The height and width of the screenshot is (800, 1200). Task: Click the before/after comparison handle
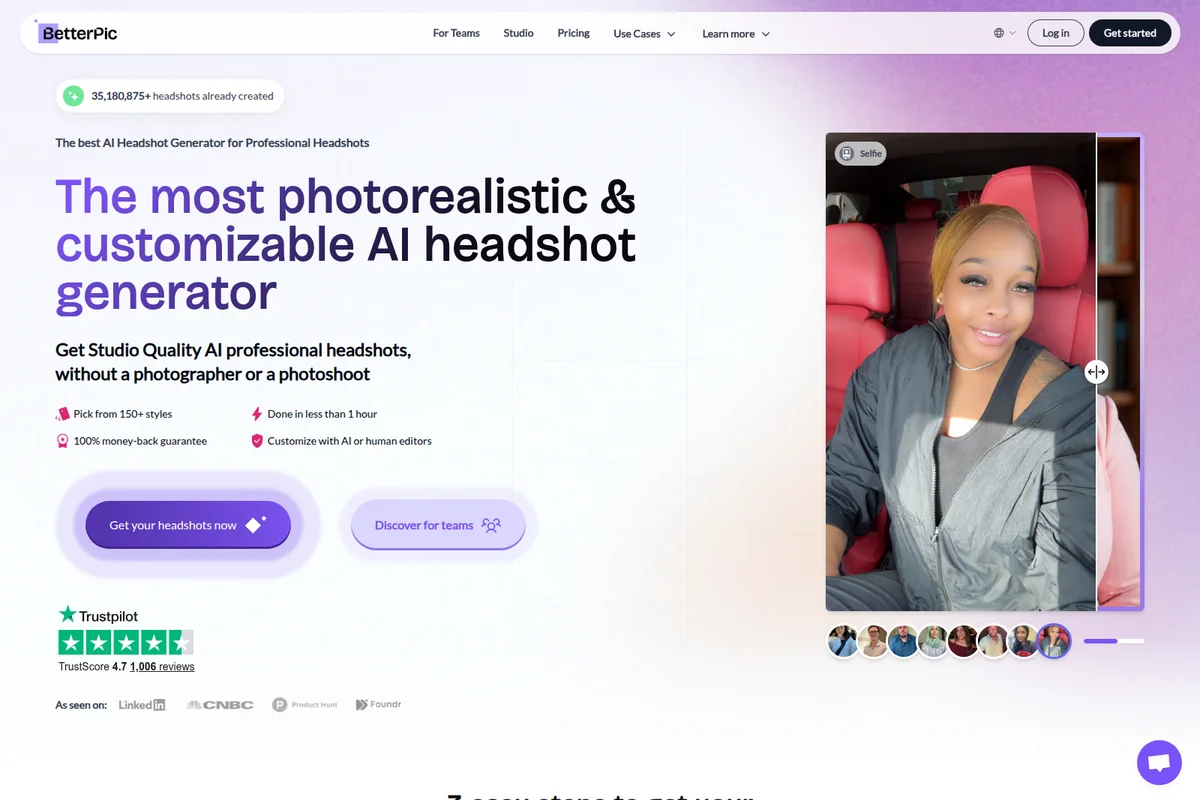1096,371
